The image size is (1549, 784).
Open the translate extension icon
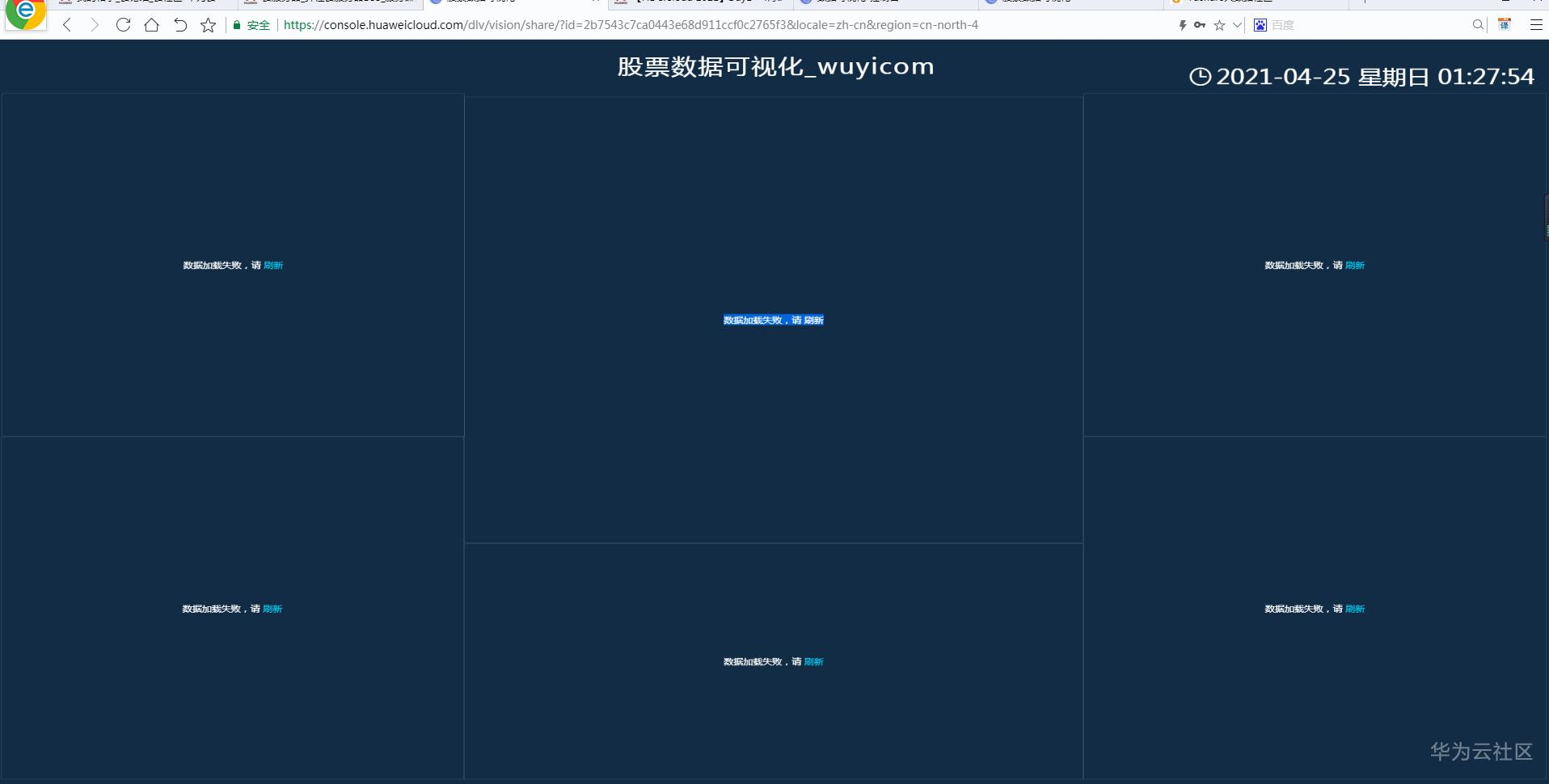coord(1505,25)
